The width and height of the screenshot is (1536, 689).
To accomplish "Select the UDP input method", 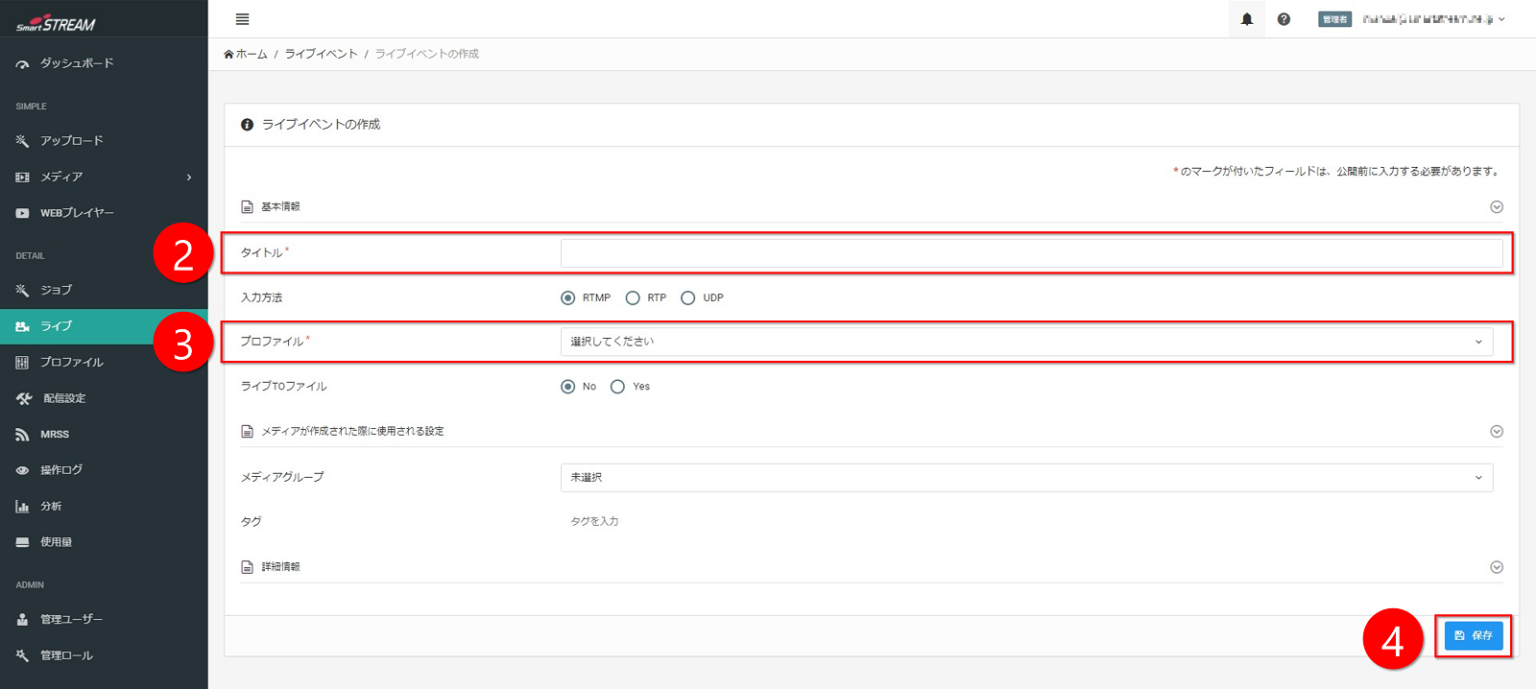I will [687, 298].
